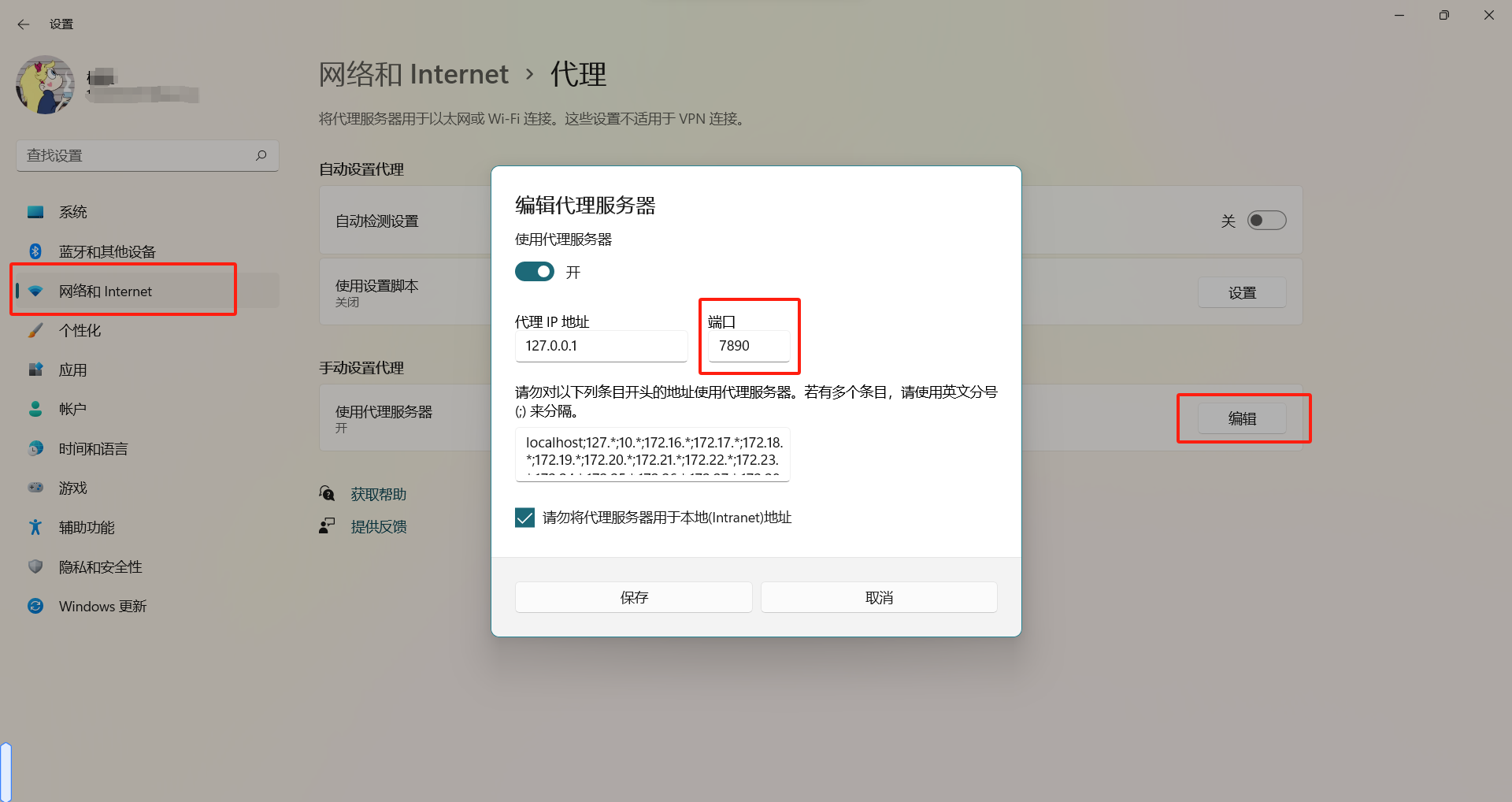Click the 编辑 button for manual proxy
Screen dimensions: 1512x802
[1243, 418]
